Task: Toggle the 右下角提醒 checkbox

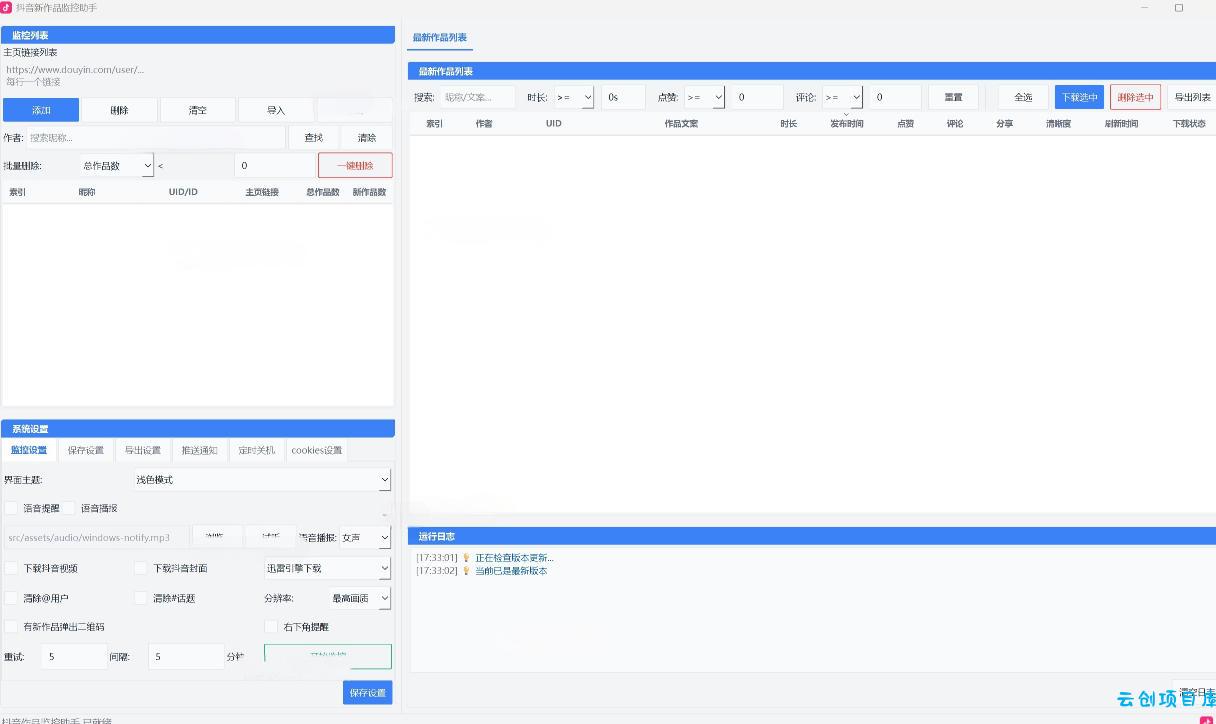Action: click(271, 627)
